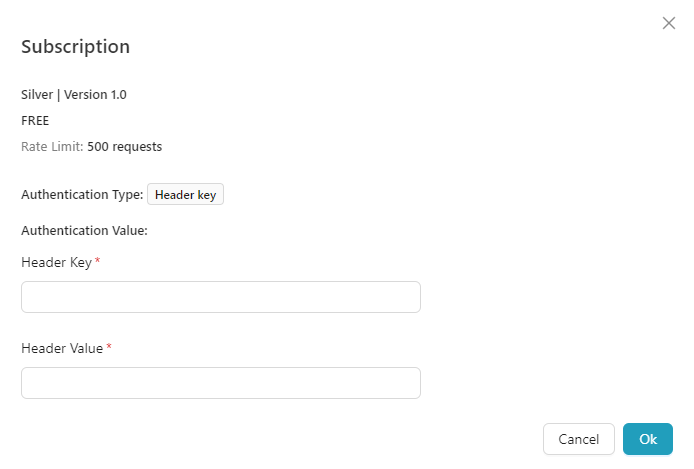Click the Subscription dialog heading

click(75, 46)
